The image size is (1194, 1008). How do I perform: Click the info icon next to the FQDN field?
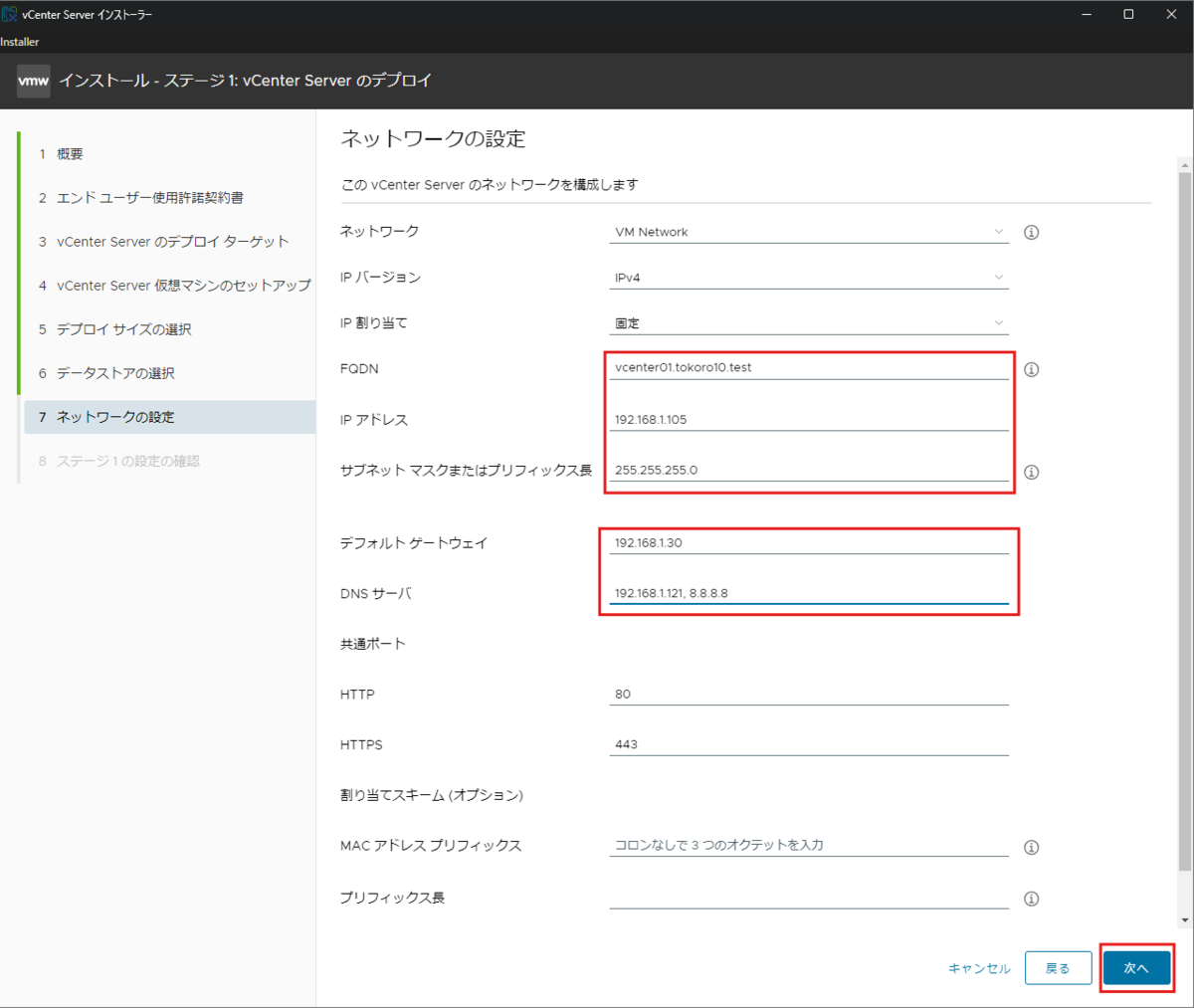pyautogui.click(x=1031, y=369)
